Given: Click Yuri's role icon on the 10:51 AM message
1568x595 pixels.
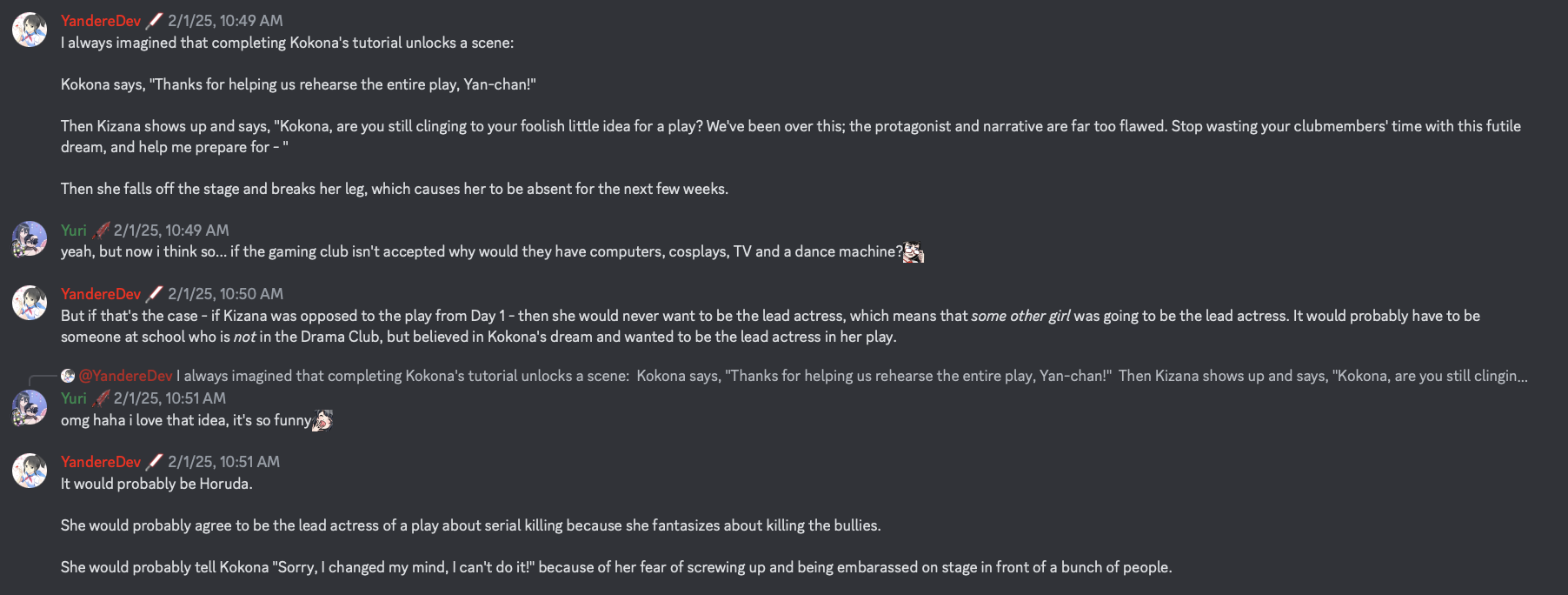Looking at the screenshot, I should 100,398.
